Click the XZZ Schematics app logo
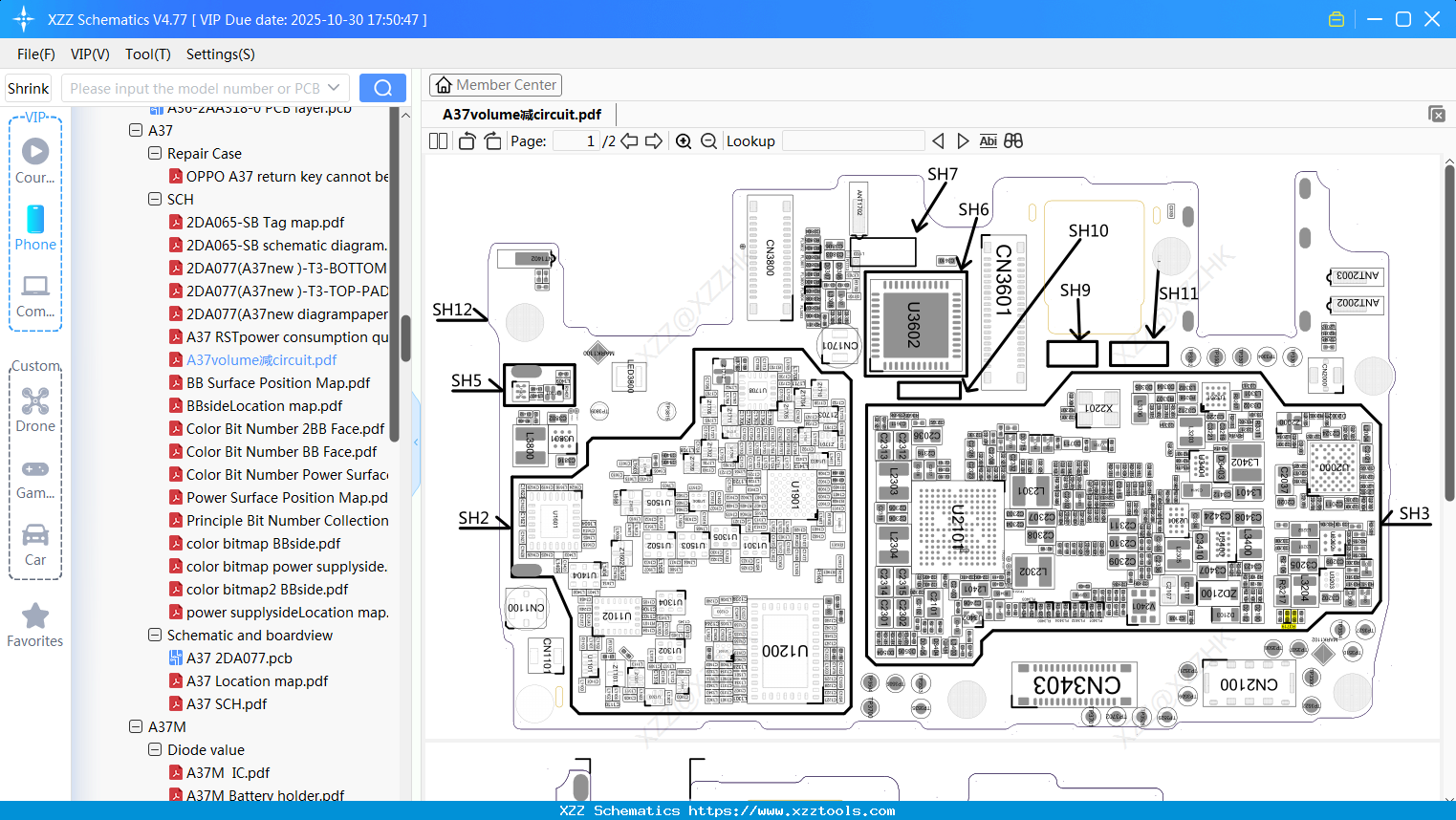 coord(24,19)
